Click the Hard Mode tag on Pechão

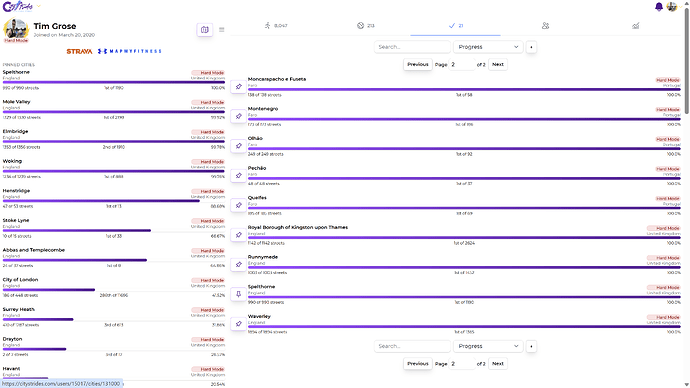coord(668,169)
